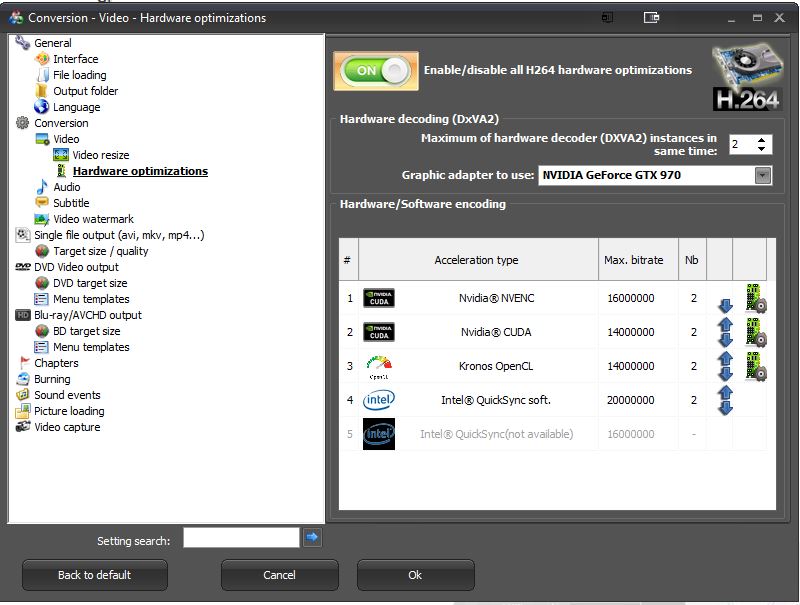Select Blu-ray/AVCHD output
800x605 pixels.
point(88,315)
